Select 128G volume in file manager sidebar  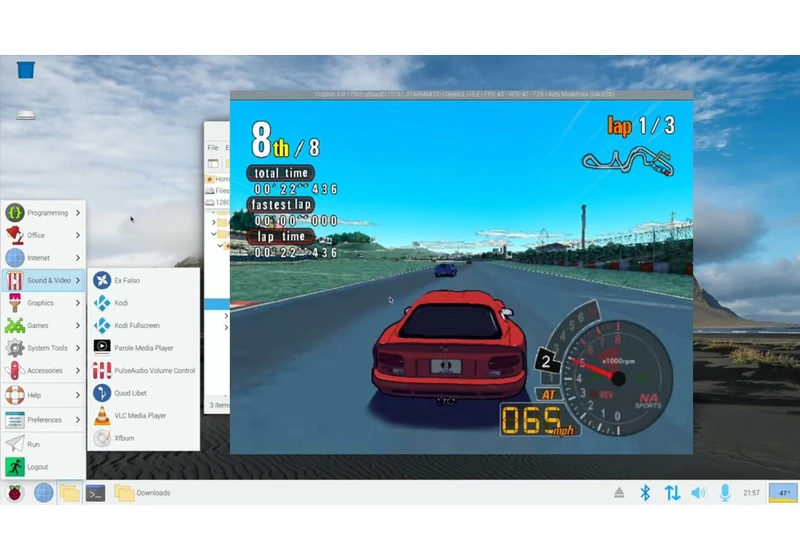click(218, 202)
